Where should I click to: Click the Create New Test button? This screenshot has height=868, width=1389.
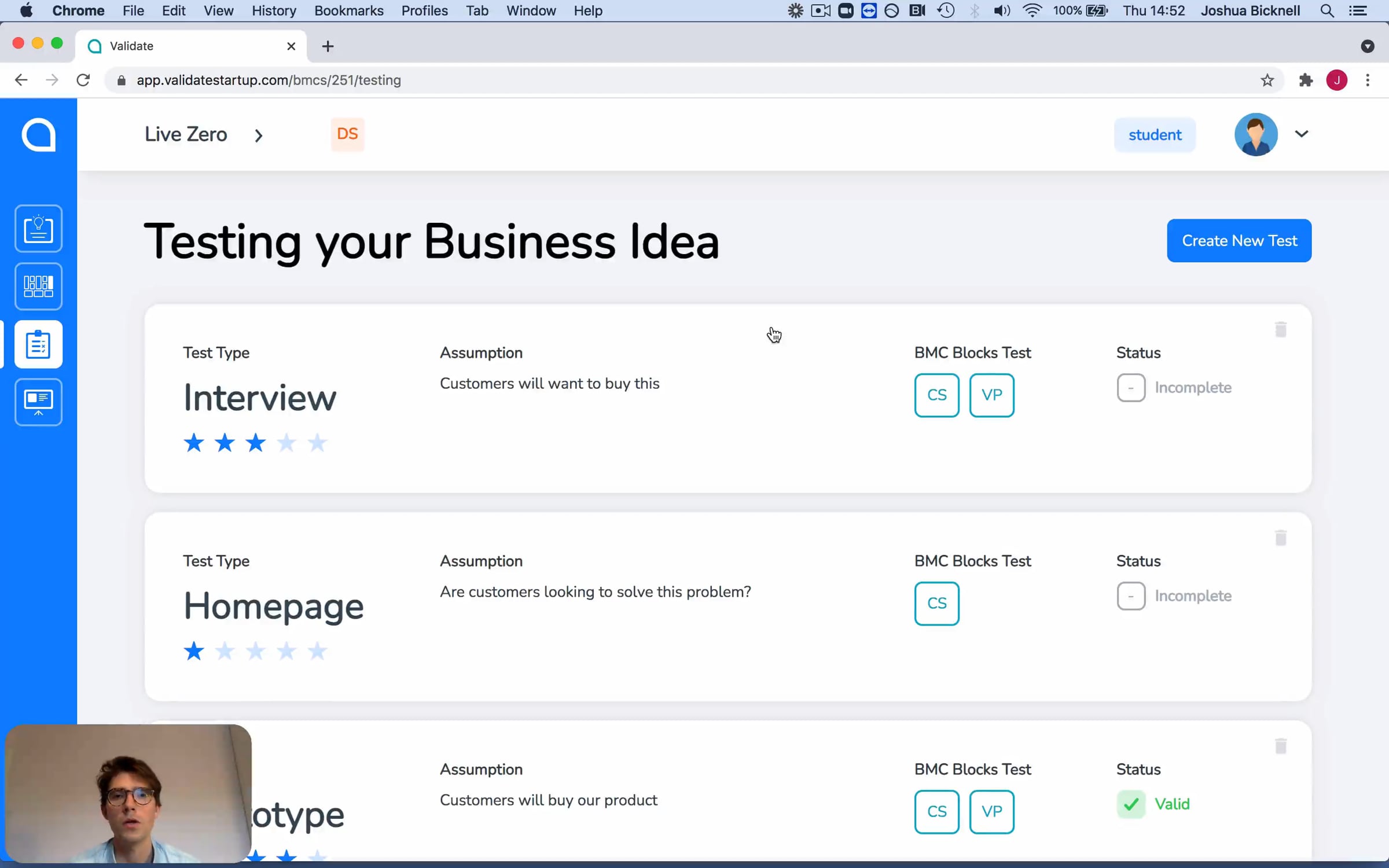pyautogui.click(x=1239, y=241)
